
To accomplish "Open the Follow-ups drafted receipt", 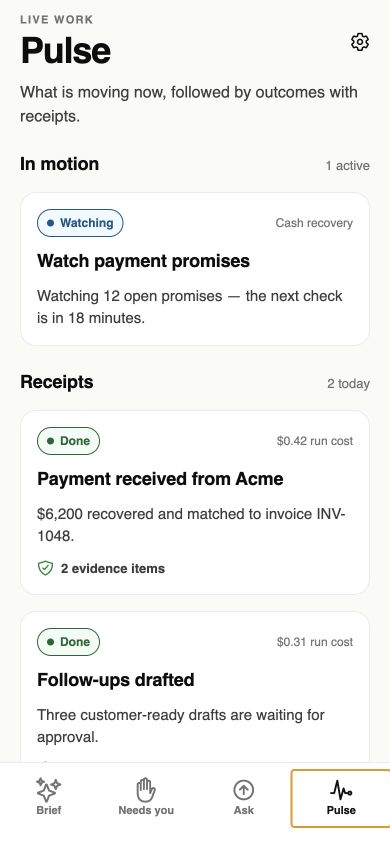I will [x=195, y=687].
